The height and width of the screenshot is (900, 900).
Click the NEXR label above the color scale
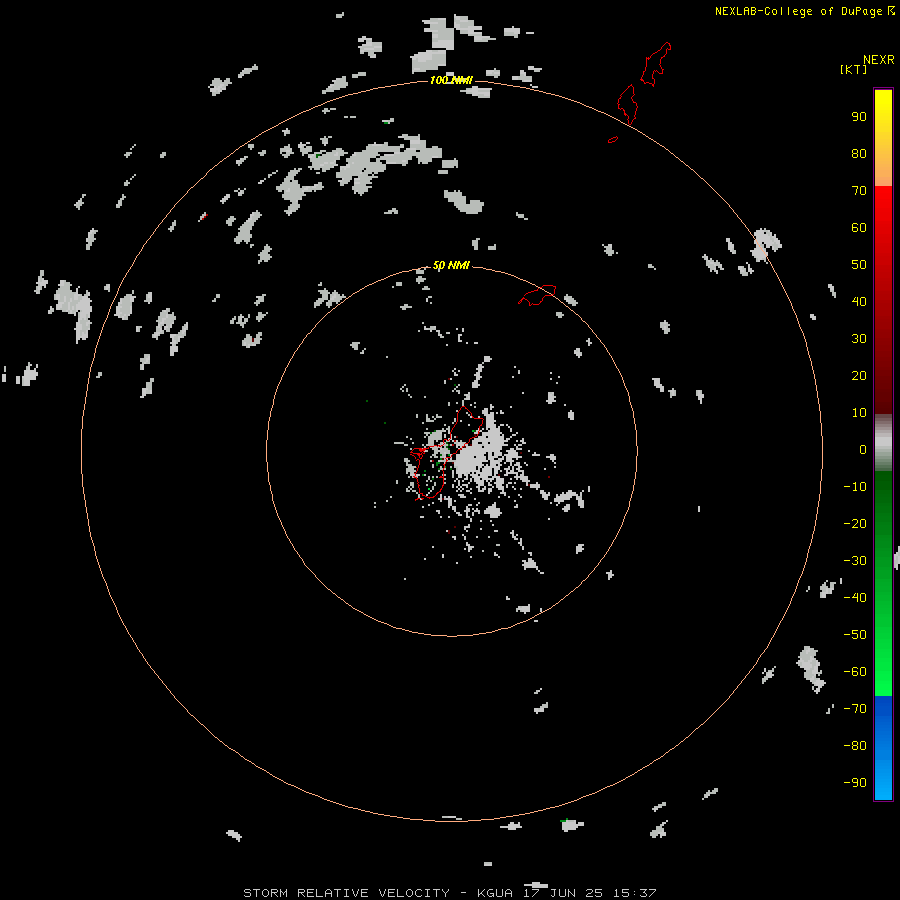click(x=879, y=60)
